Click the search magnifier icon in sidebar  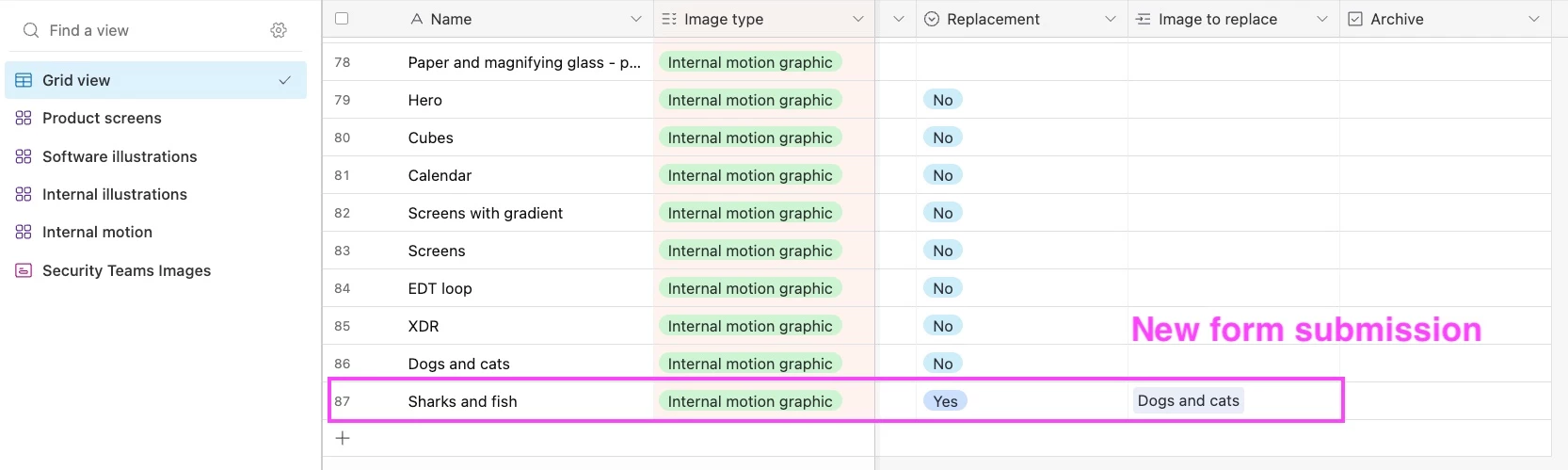tap(31, 30)
